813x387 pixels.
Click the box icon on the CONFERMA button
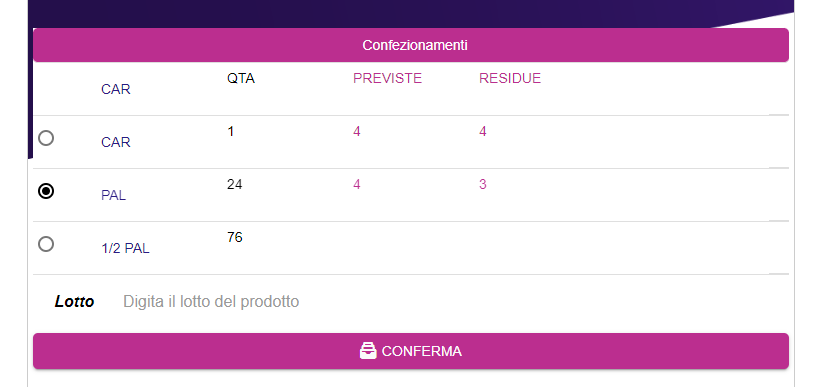point(368,351)
